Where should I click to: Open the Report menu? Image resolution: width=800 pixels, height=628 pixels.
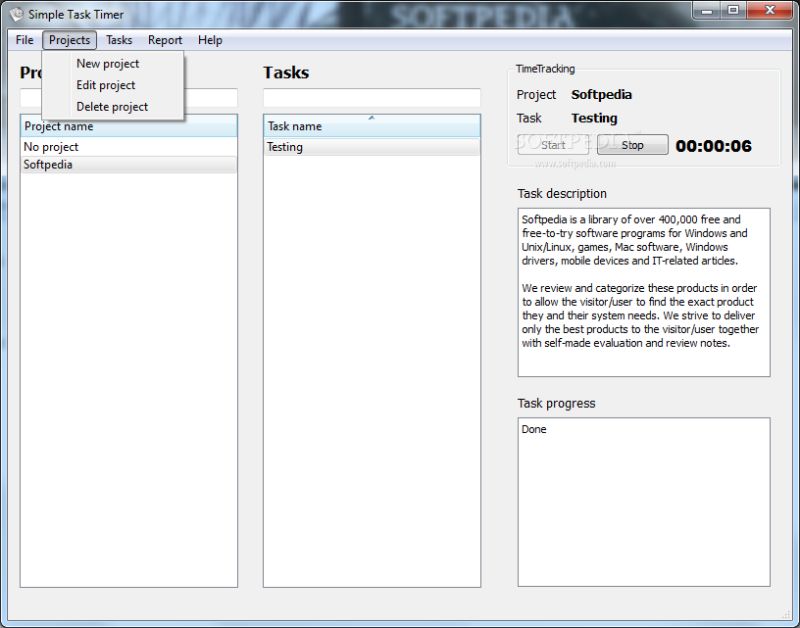[164, 40]
